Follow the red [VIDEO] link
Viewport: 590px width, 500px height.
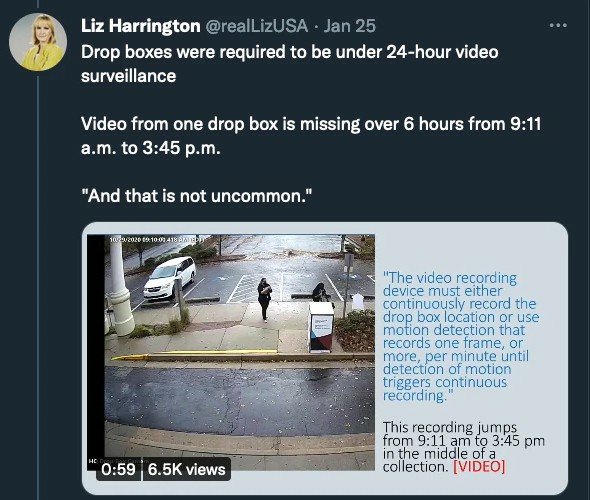(x=479, y=467)
